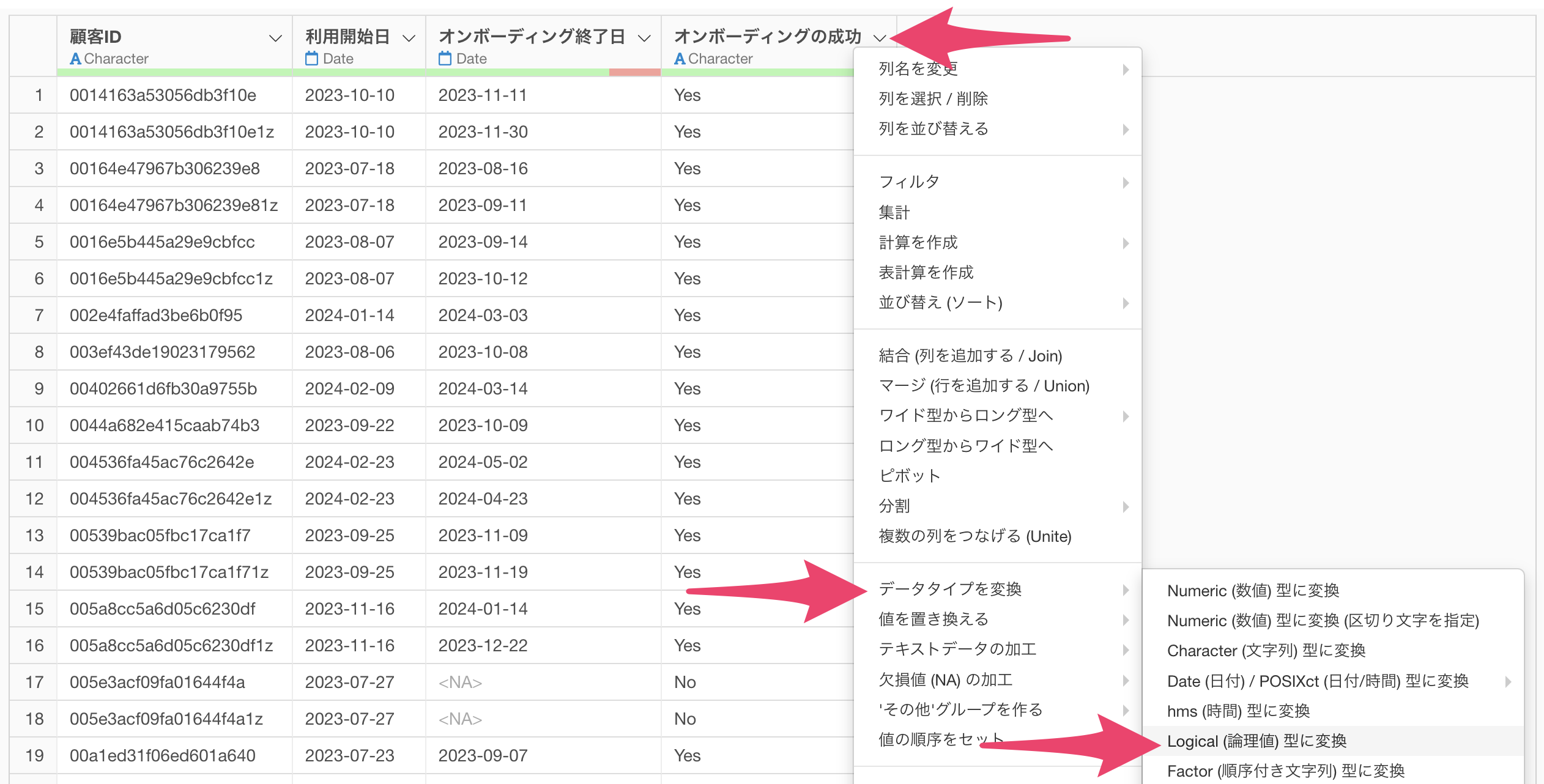
Task: Expand arrow beside データタイプを変換
Action: click(x=1126, y=590)
